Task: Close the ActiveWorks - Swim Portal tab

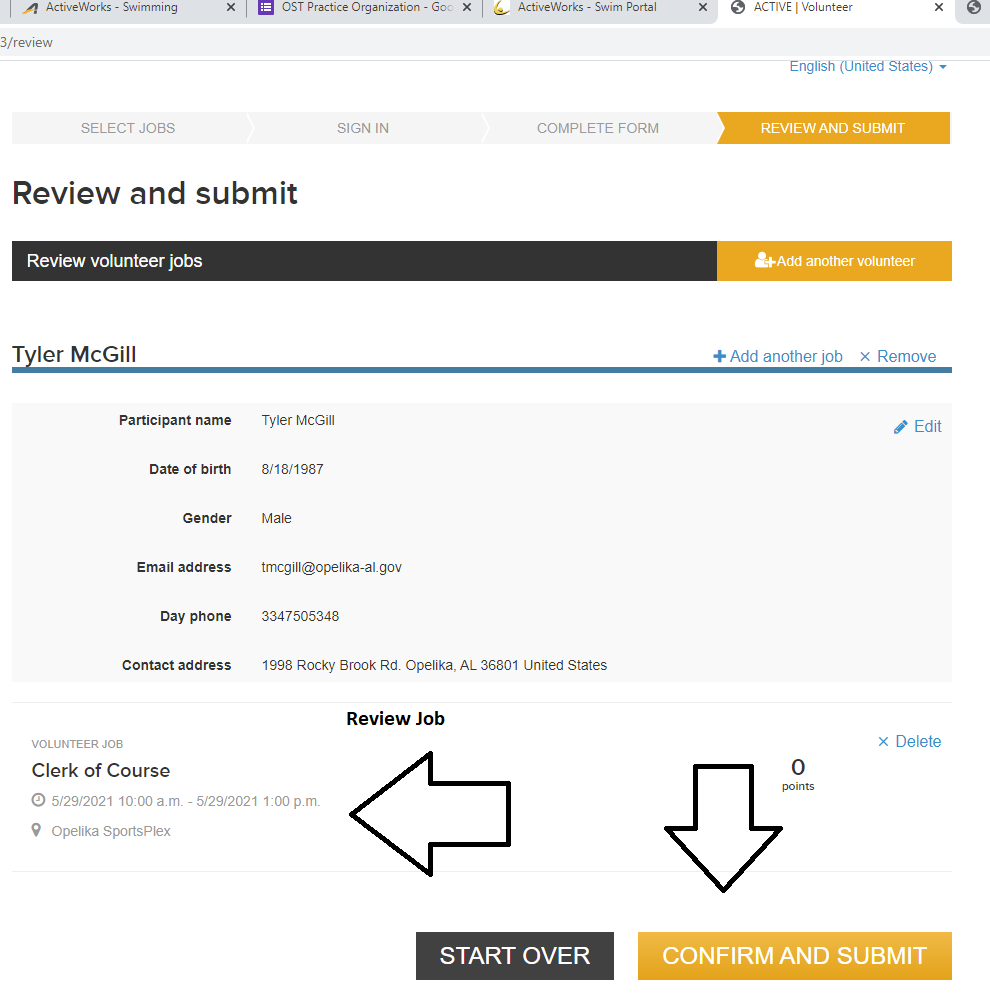Action: 700,8
